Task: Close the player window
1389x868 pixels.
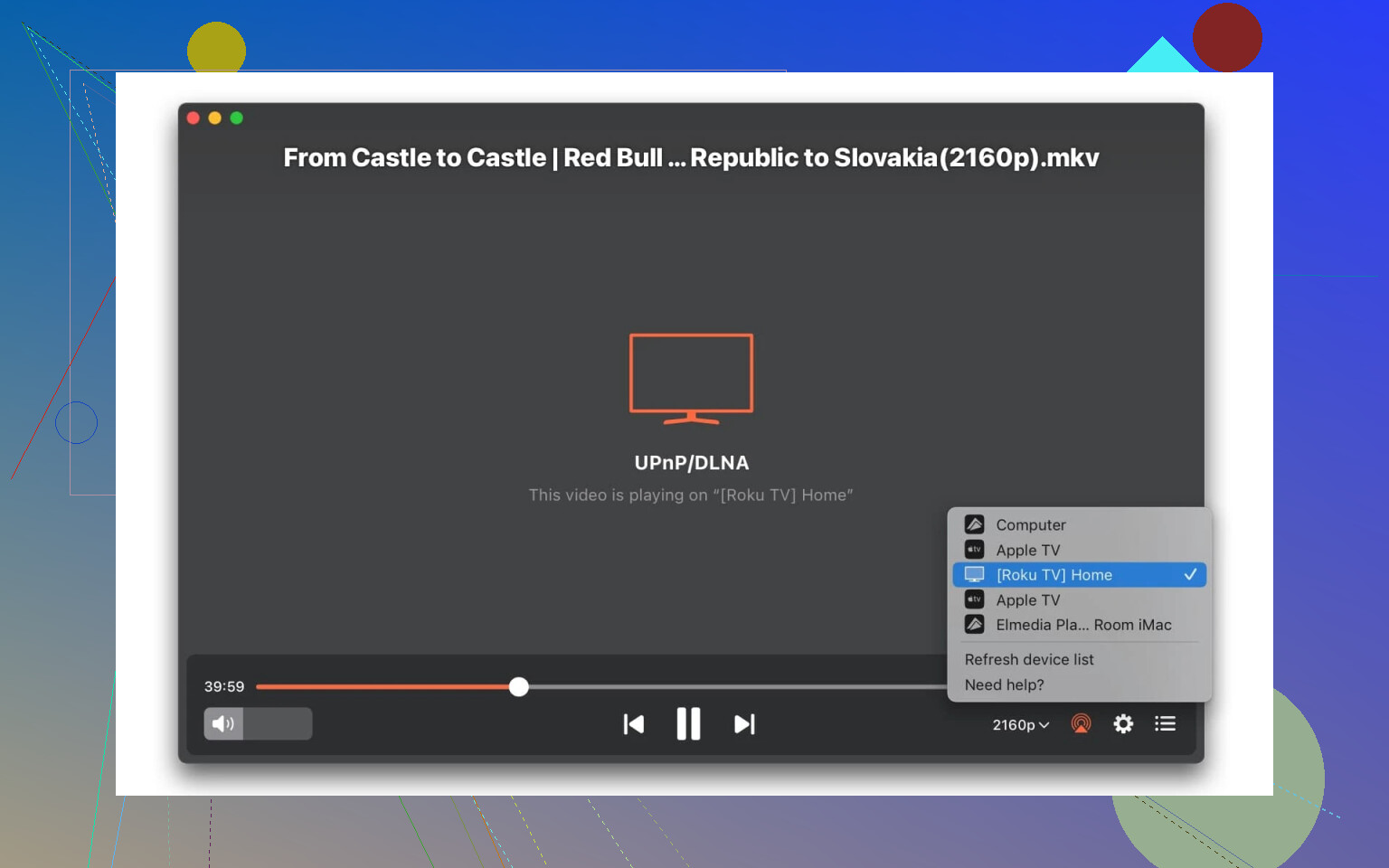Action: pos(193,118)
